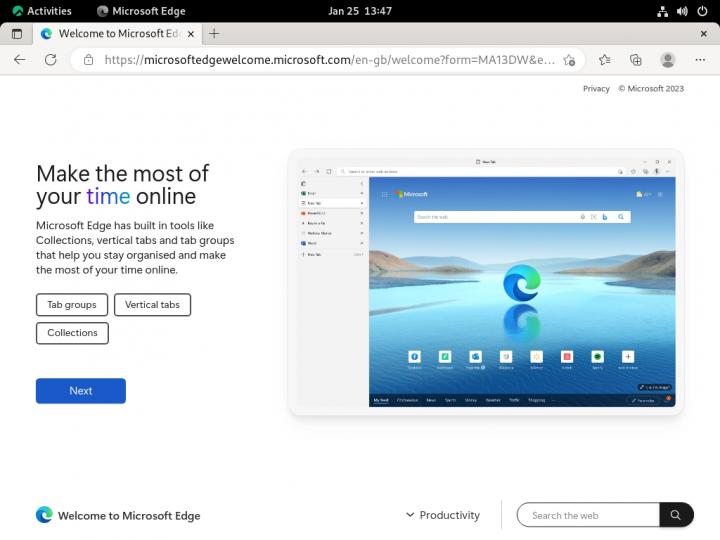The height and width of the screenshot is (540, 720).
Task: Click the blue Next button
Action: (x=81, y=391)
